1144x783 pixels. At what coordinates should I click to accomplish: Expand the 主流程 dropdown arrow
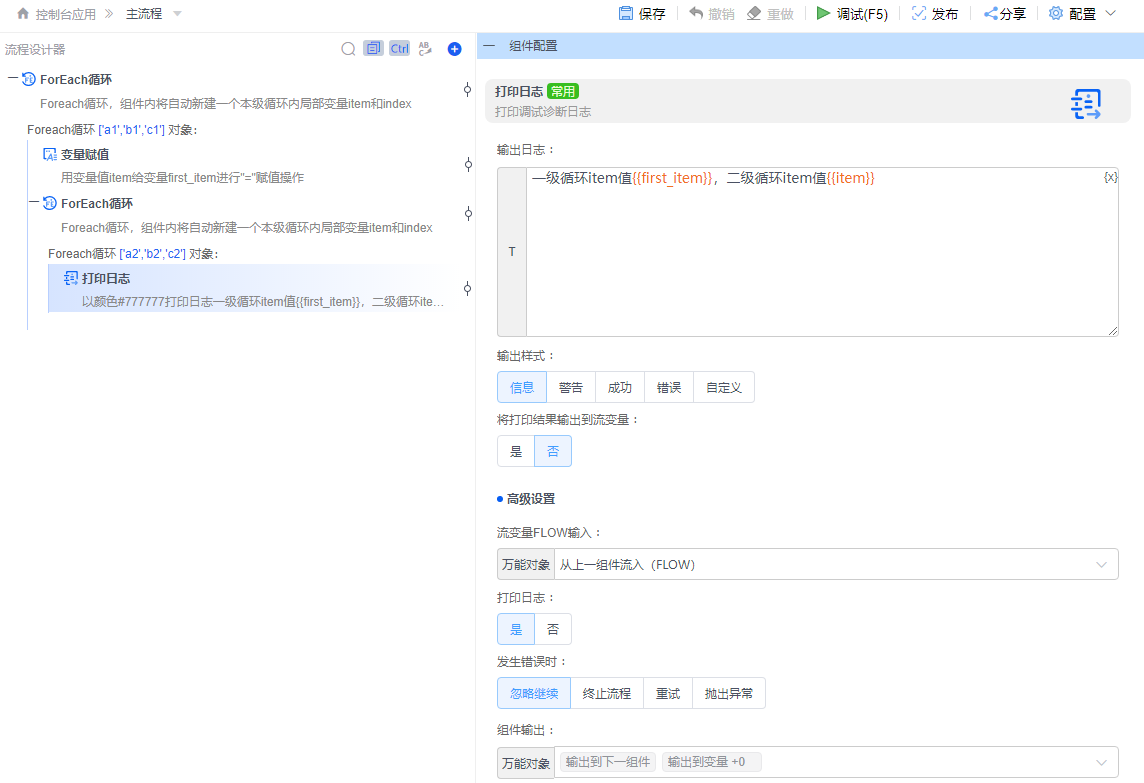[177, 14]
